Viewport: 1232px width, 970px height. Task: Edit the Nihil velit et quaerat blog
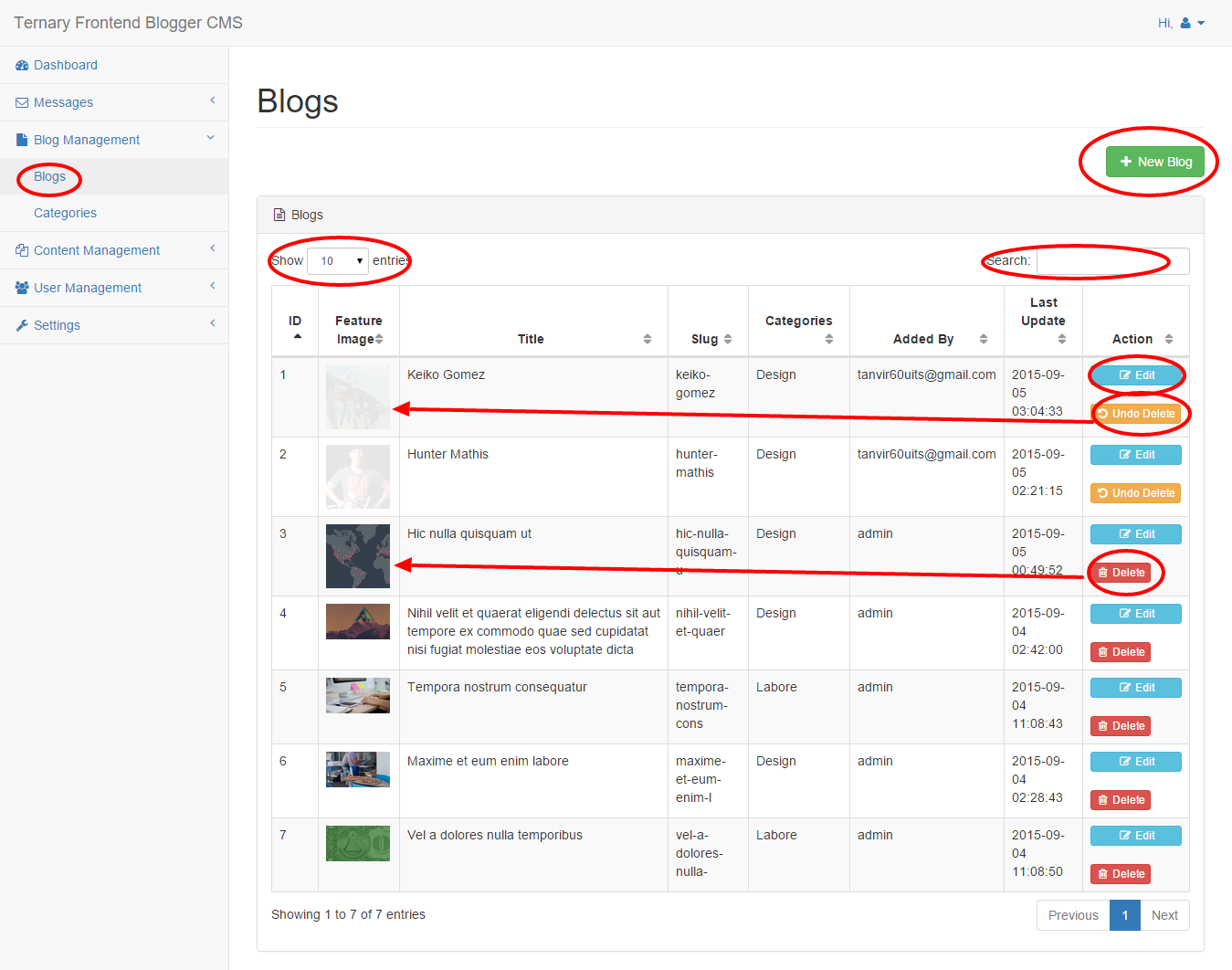pos(1136,614)
